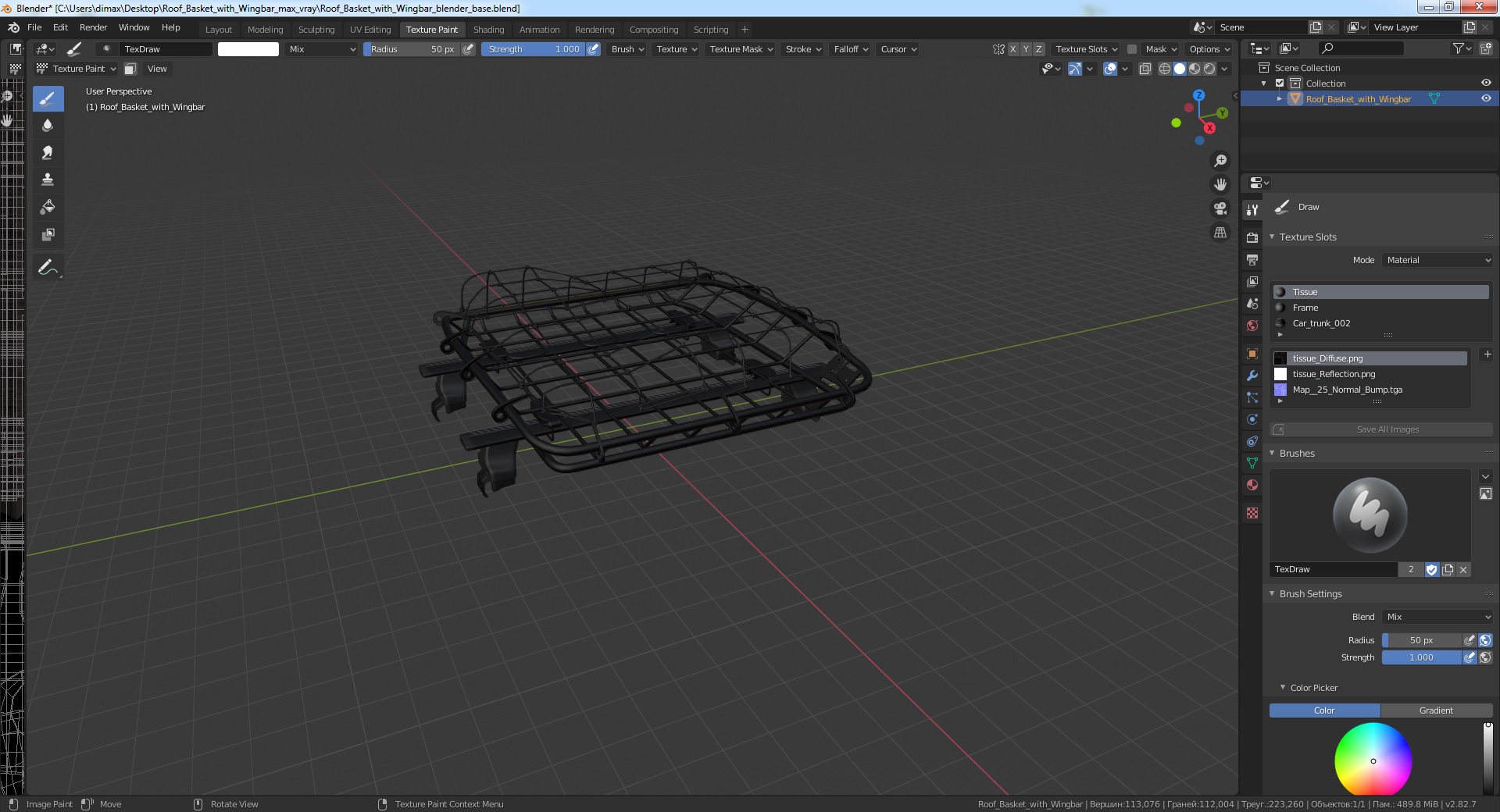Open Physics properties tab
Viewport: 1500px width, 812px height.
(x=1252, y=418)
